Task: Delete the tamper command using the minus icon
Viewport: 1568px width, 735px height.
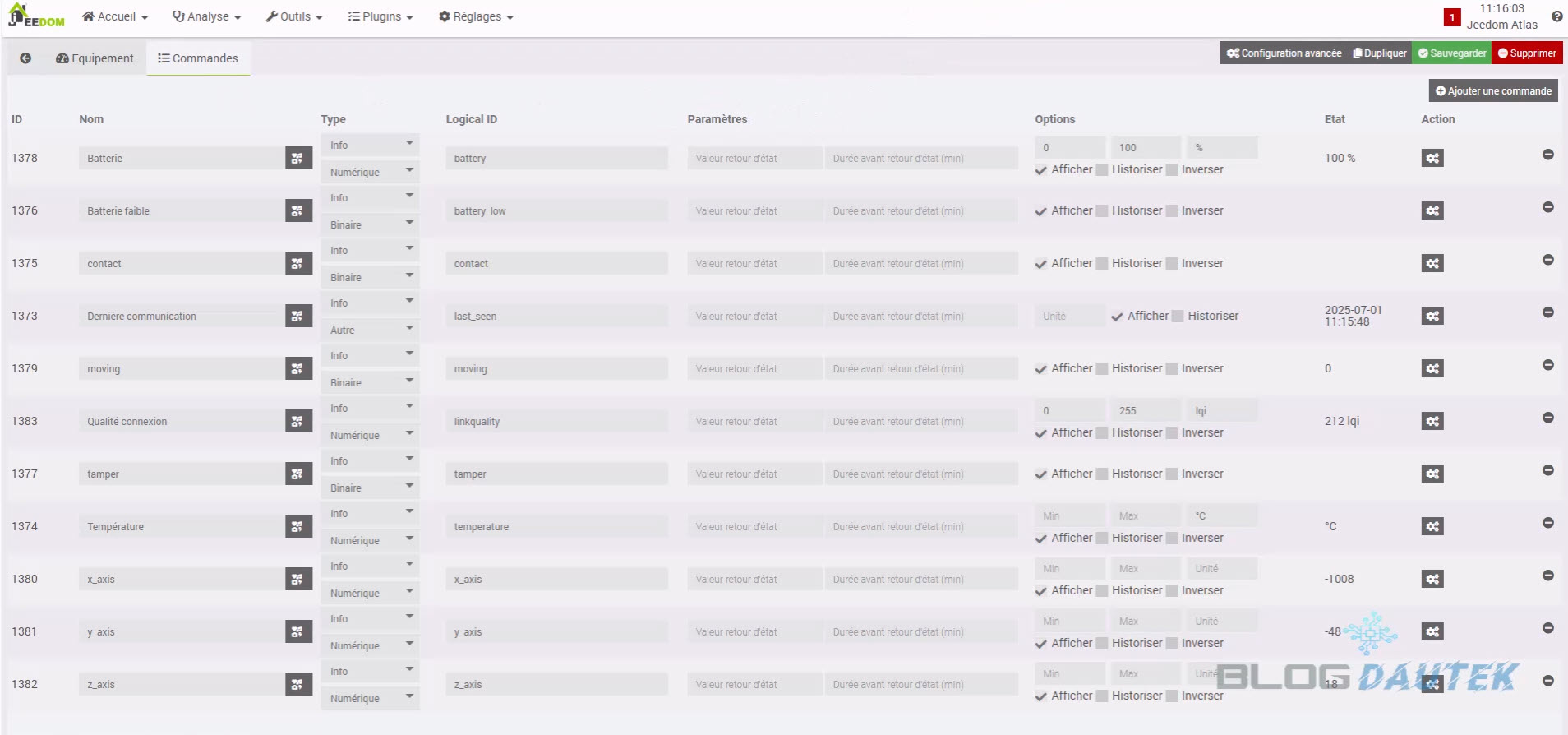Action: pos(1547,470)
